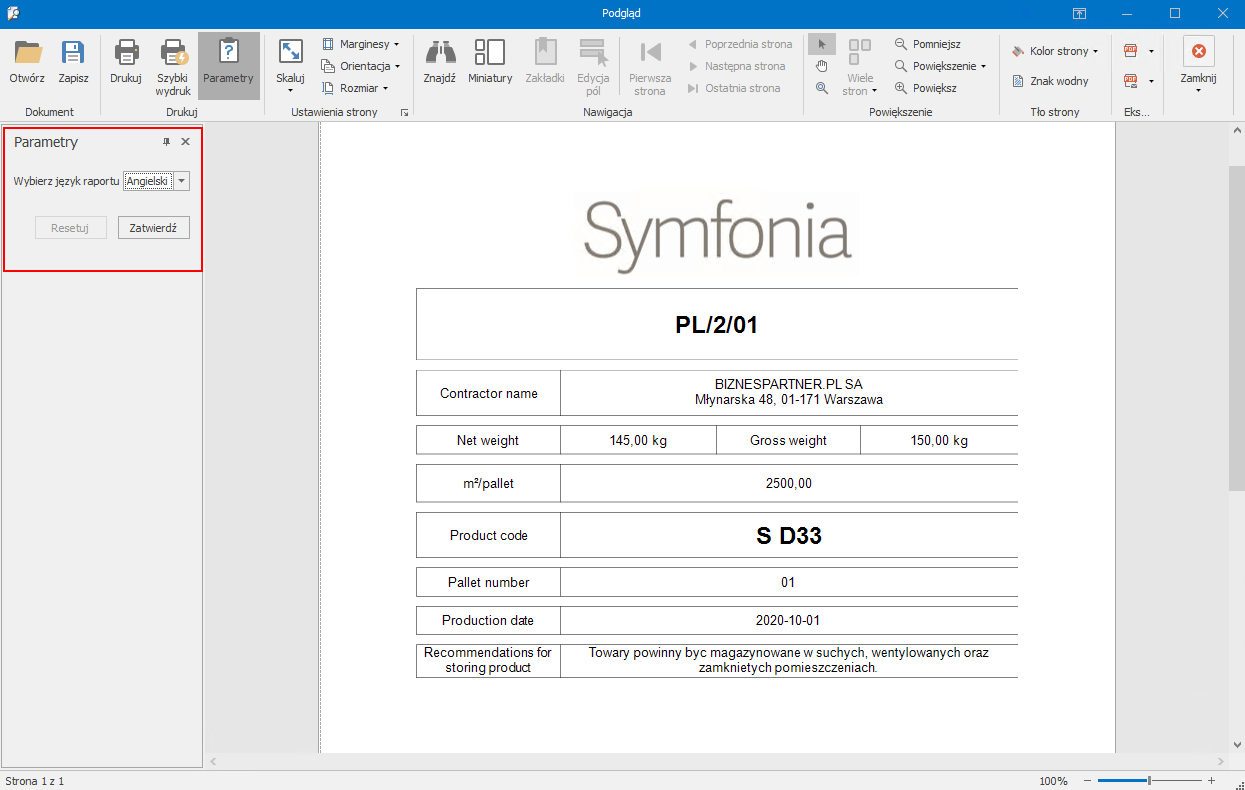Open the Kolor strony color picker
The width and height of the screenshot is (1245, 790).
(x=1054, y=51)
